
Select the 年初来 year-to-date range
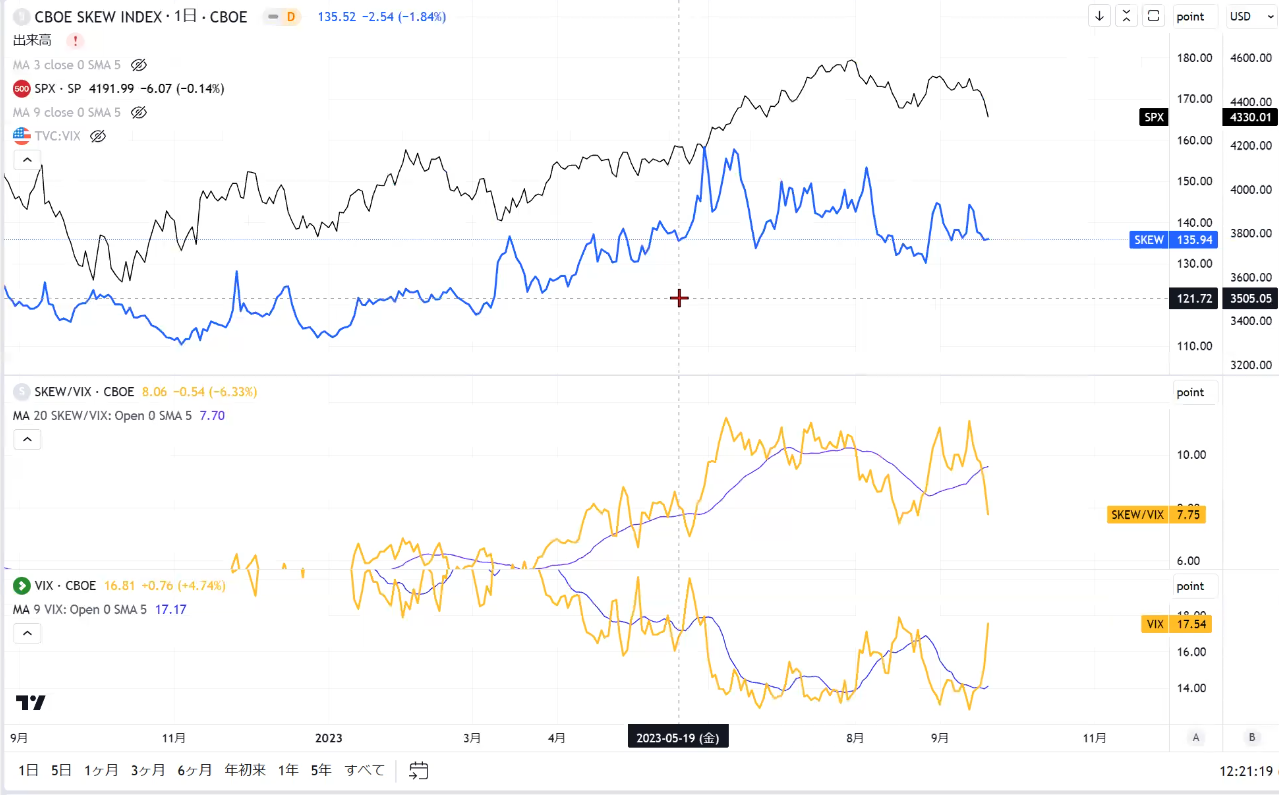245,770
